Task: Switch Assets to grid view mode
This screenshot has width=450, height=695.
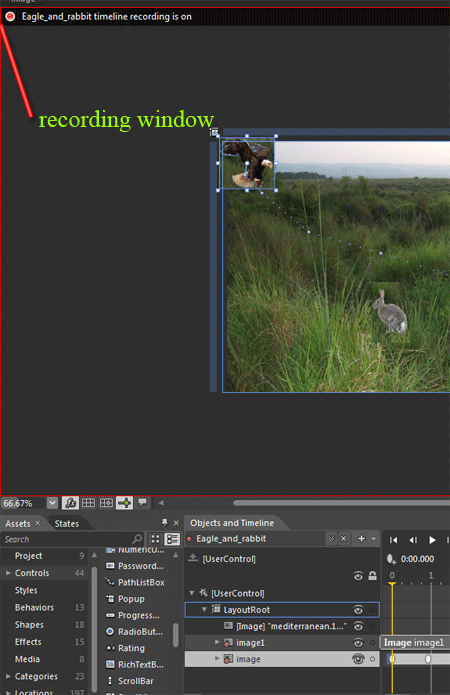Action: pyautogui.click(x=155, y=539)
